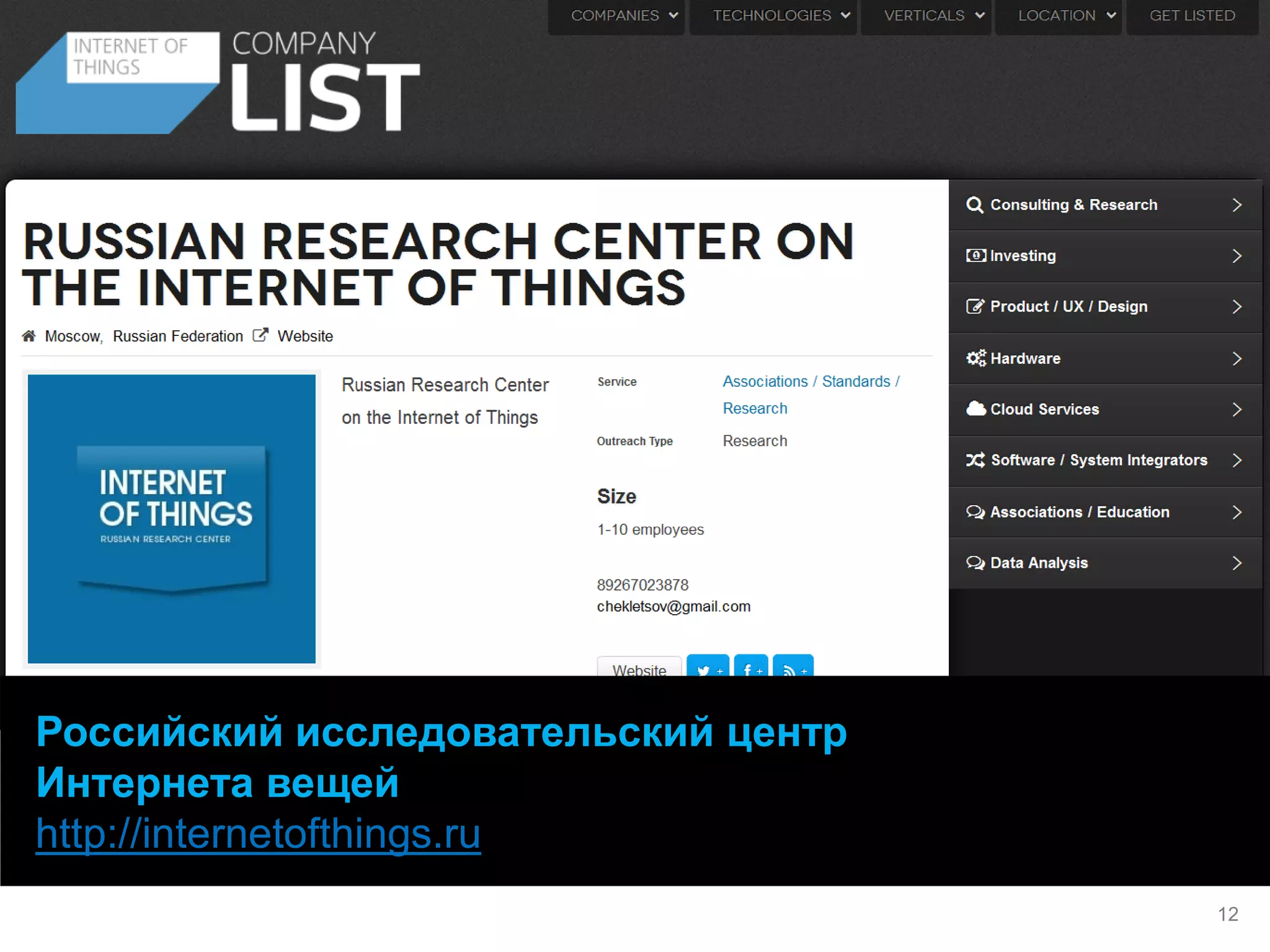
Task: Click the Hardware gears icon
Action: 976,358
